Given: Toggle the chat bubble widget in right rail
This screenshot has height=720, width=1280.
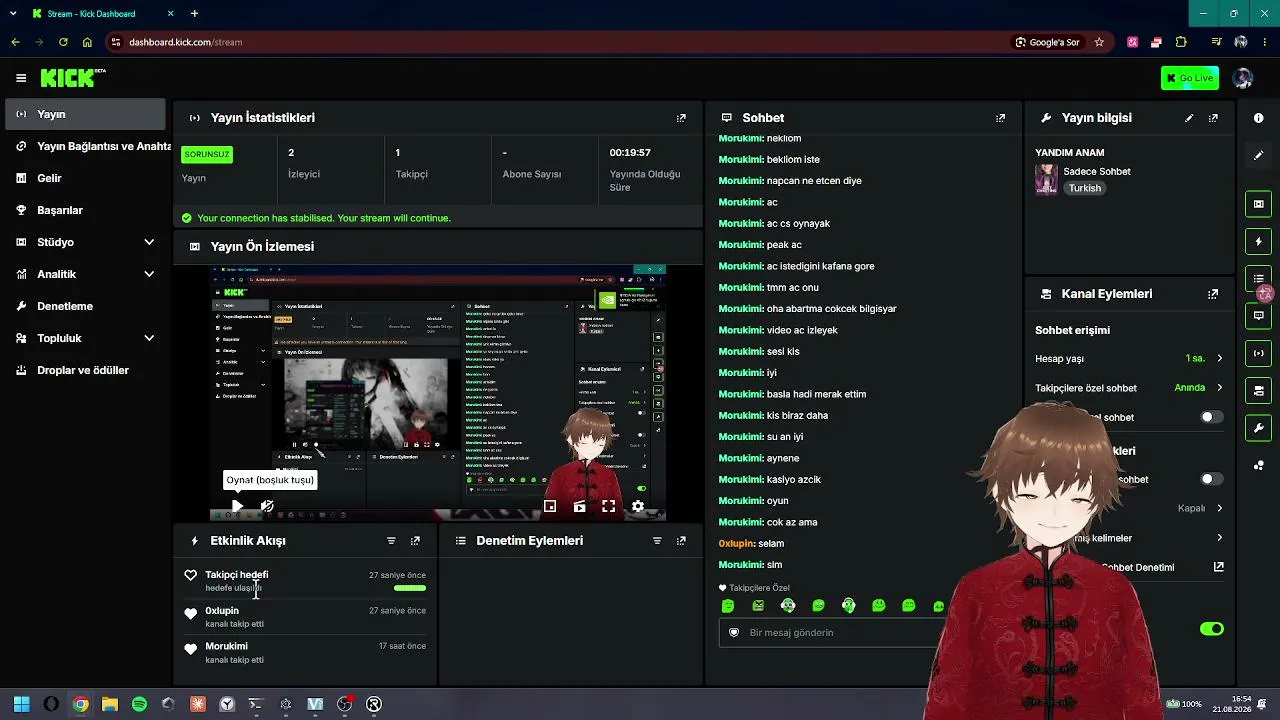Looking at the screenshot, I should (1259, 316).
